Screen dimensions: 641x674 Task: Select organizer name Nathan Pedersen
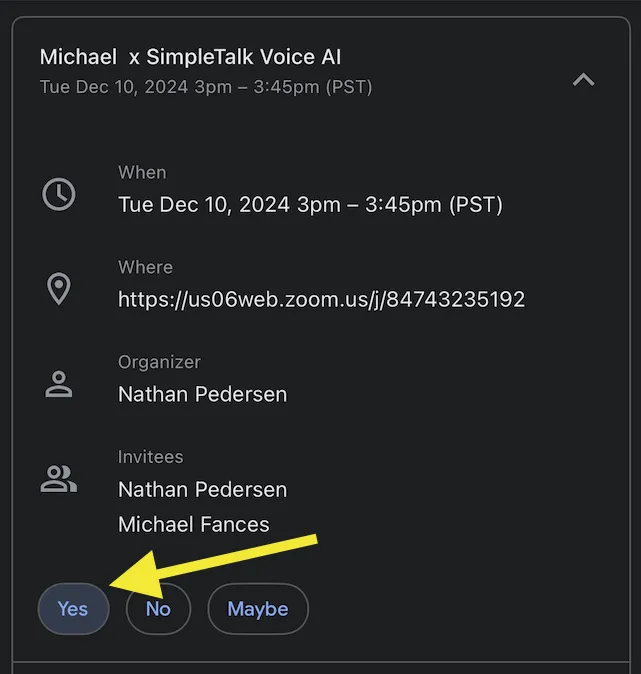[x=202, y=394]
